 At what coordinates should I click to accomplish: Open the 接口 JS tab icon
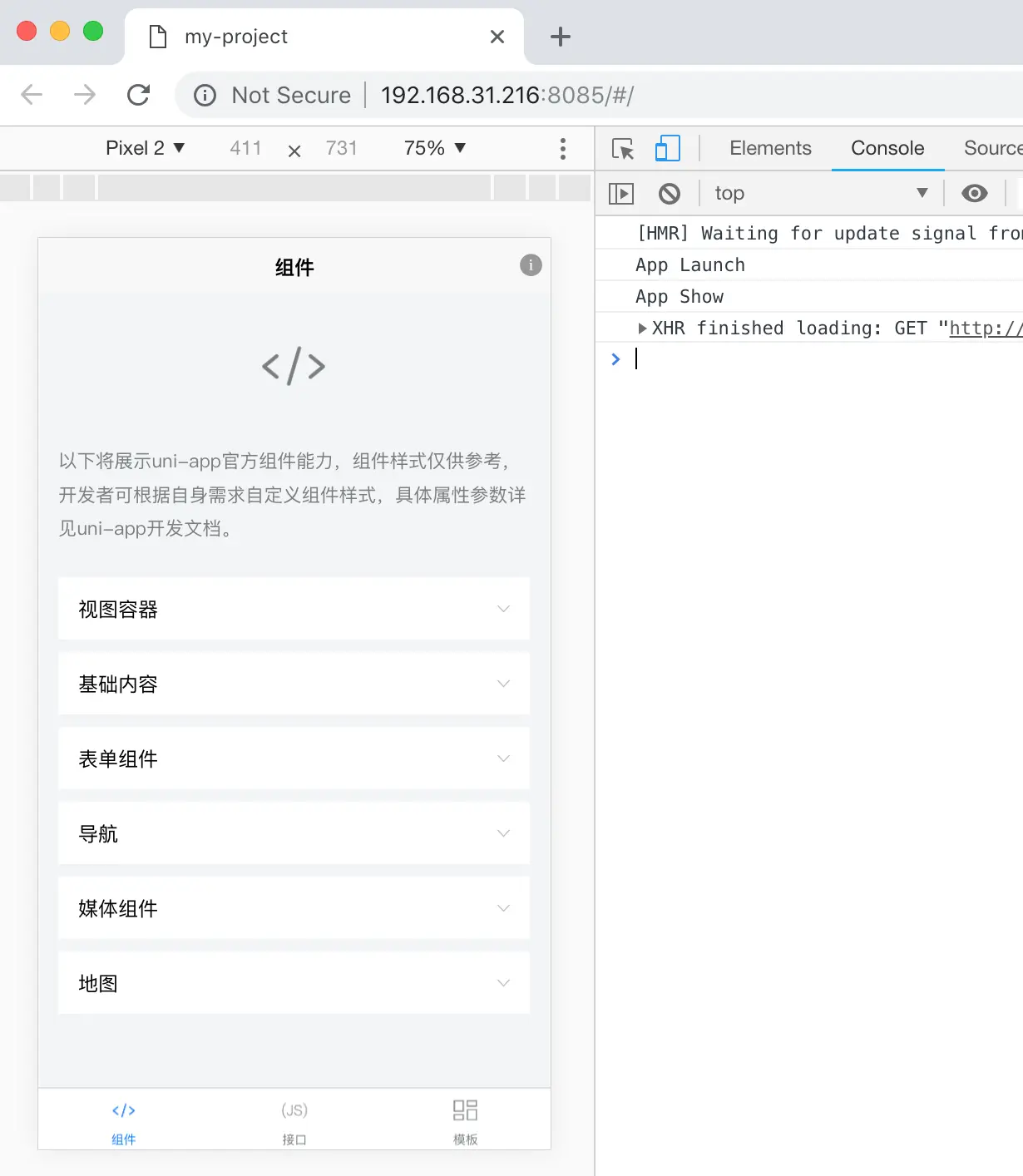pos(294,1110)
